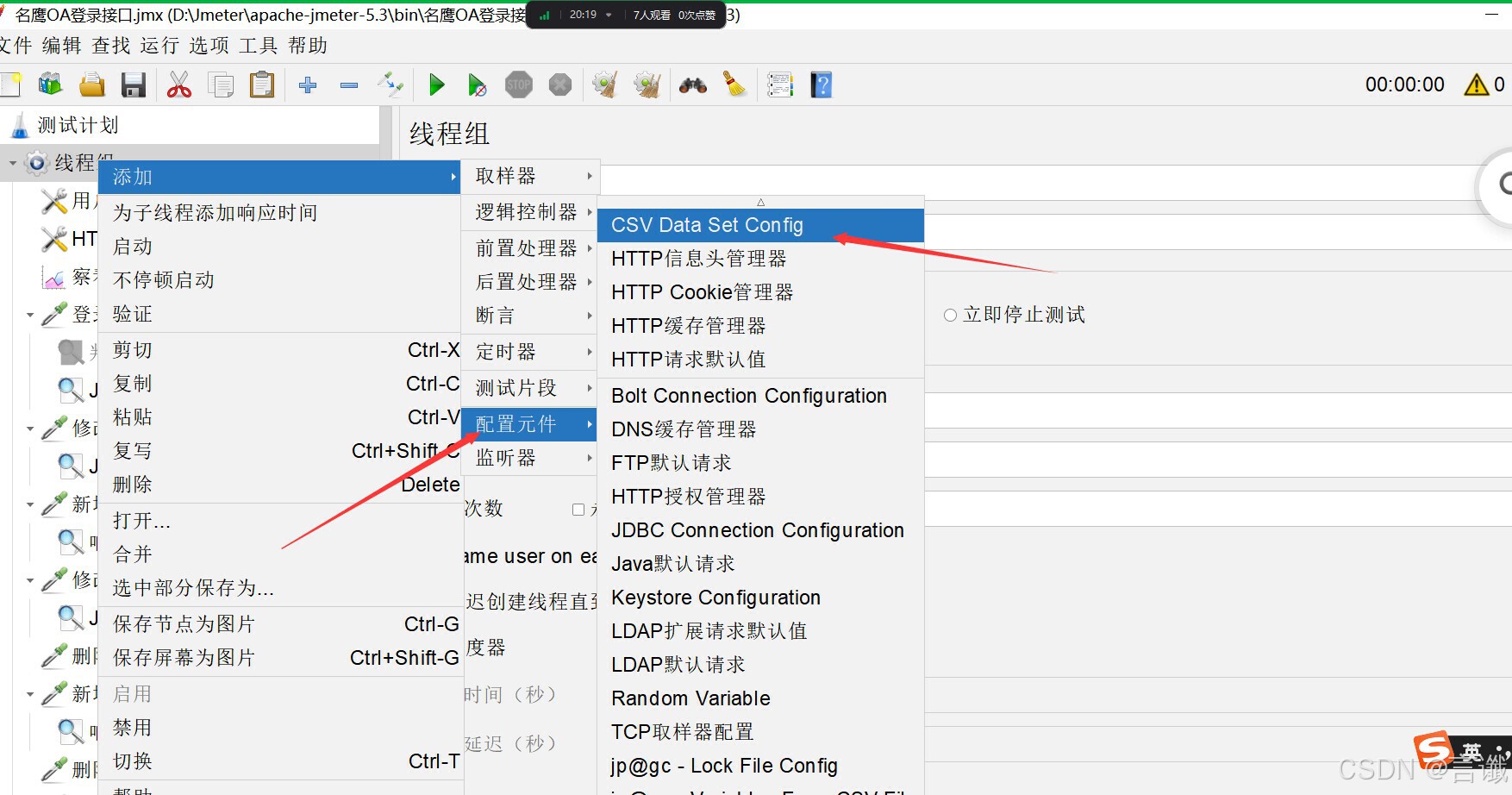Open the Function helper dialog icon

780,85
